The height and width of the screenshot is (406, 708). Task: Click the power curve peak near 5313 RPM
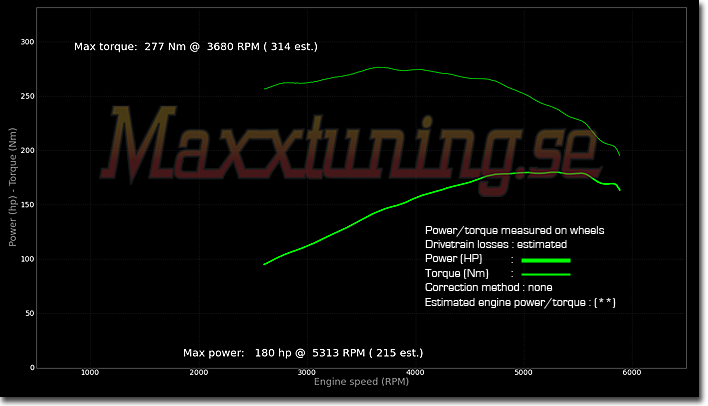[557, 172]
